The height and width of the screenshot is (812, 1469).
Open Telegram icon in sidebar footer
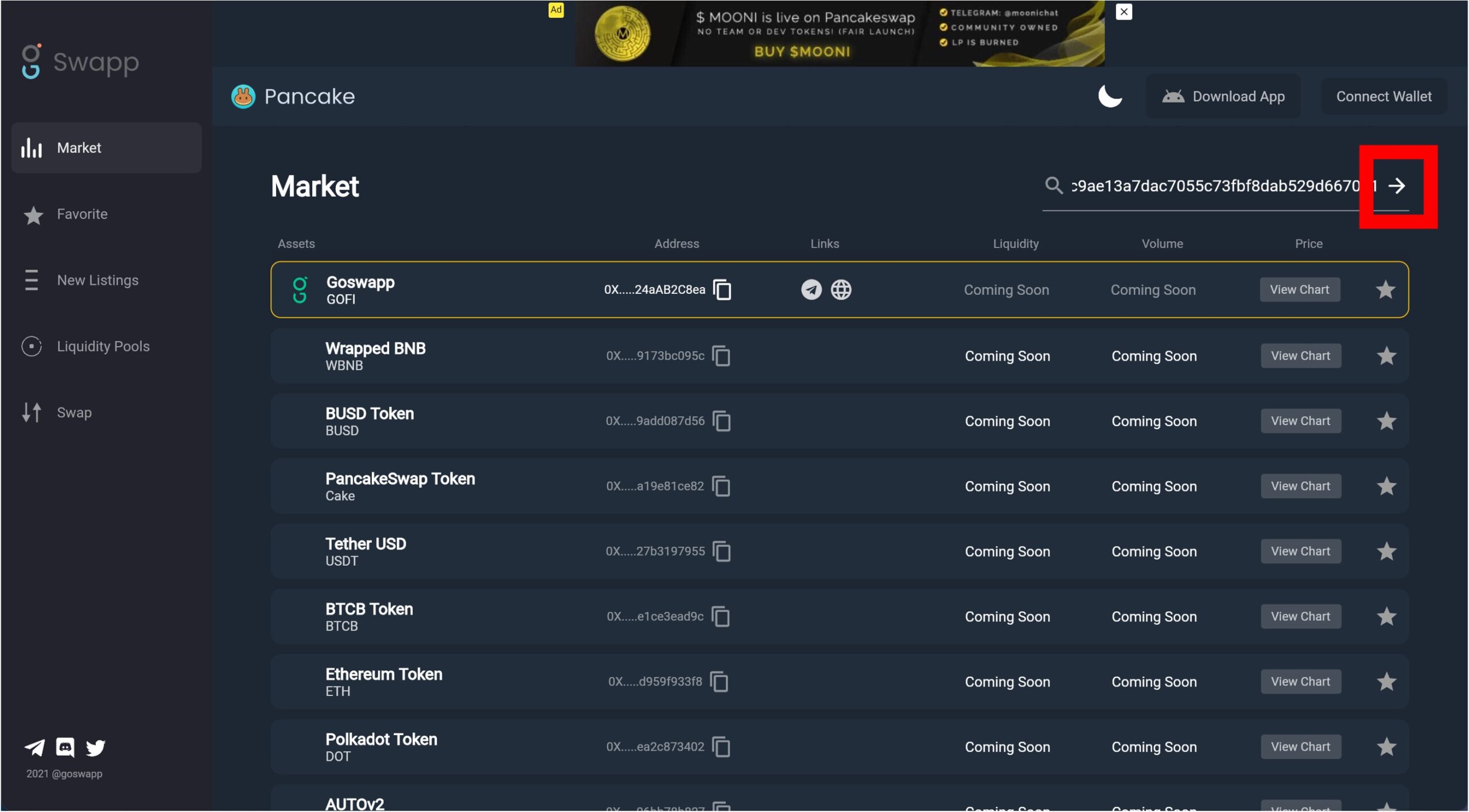click(34, 747)
